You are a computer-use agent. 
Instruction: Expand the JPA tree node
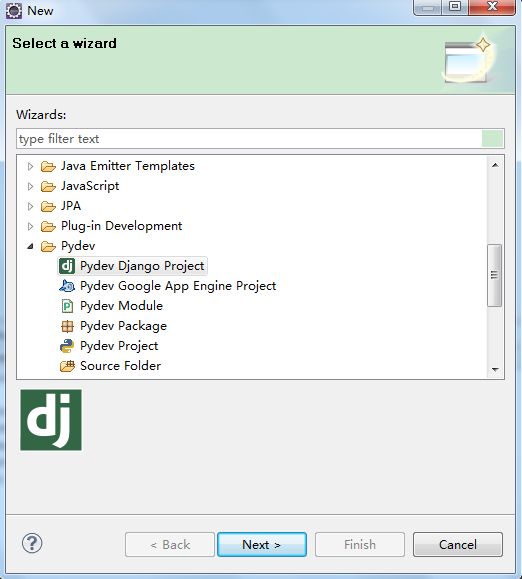(x=30, y=206)
